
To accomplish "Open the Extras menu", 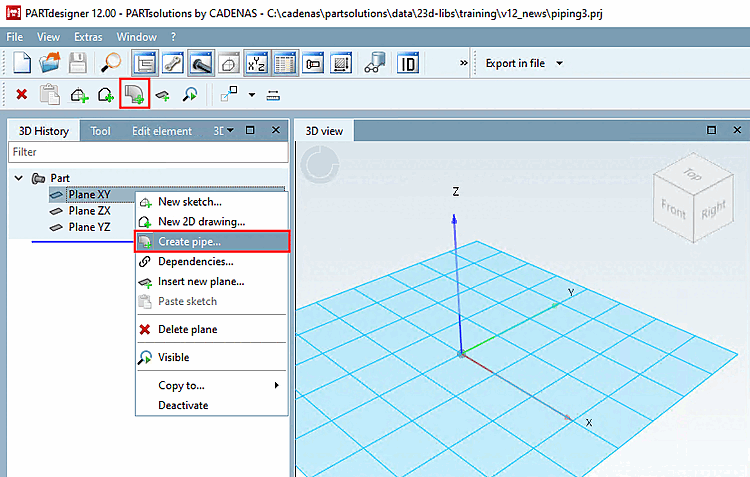I will click(x=88, y=37).
